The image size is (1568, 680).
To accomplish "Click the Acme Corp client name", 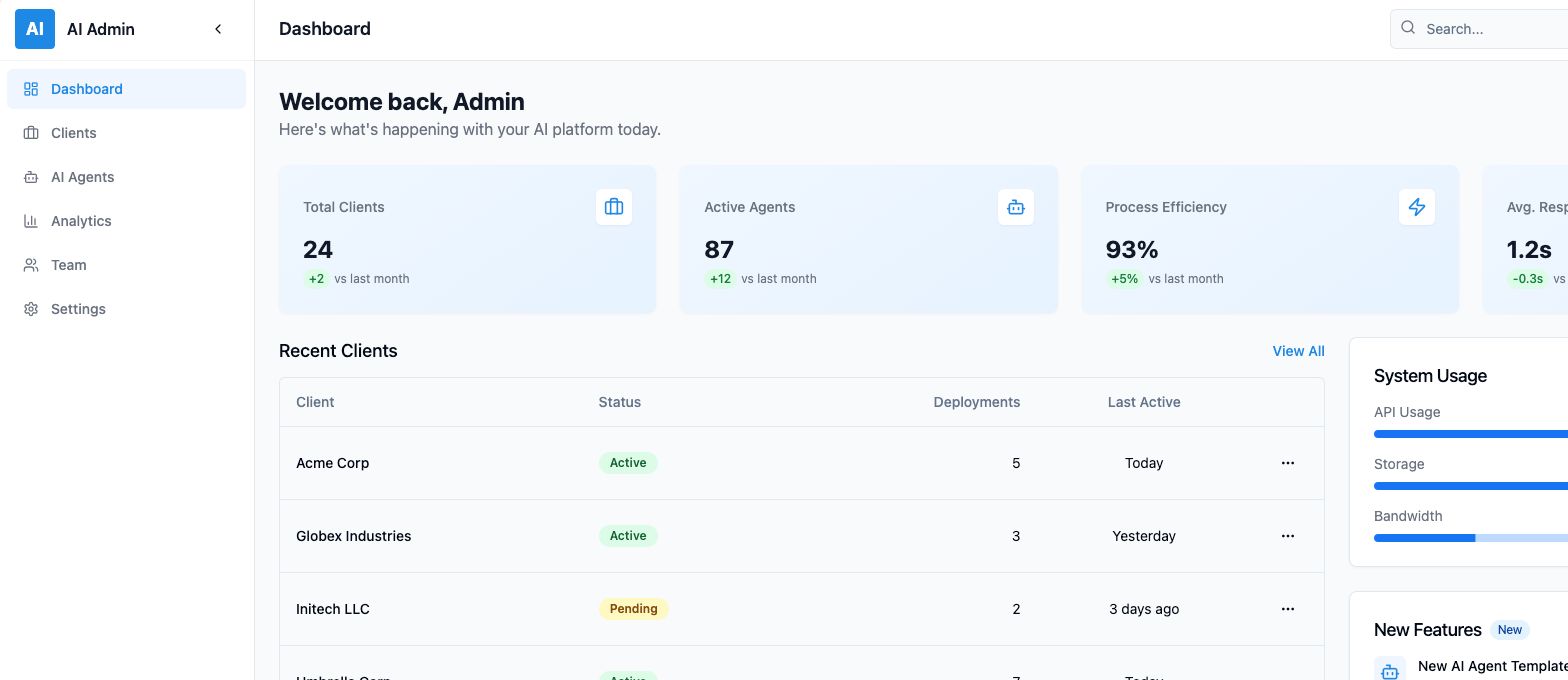I will (x=333, y=463).
